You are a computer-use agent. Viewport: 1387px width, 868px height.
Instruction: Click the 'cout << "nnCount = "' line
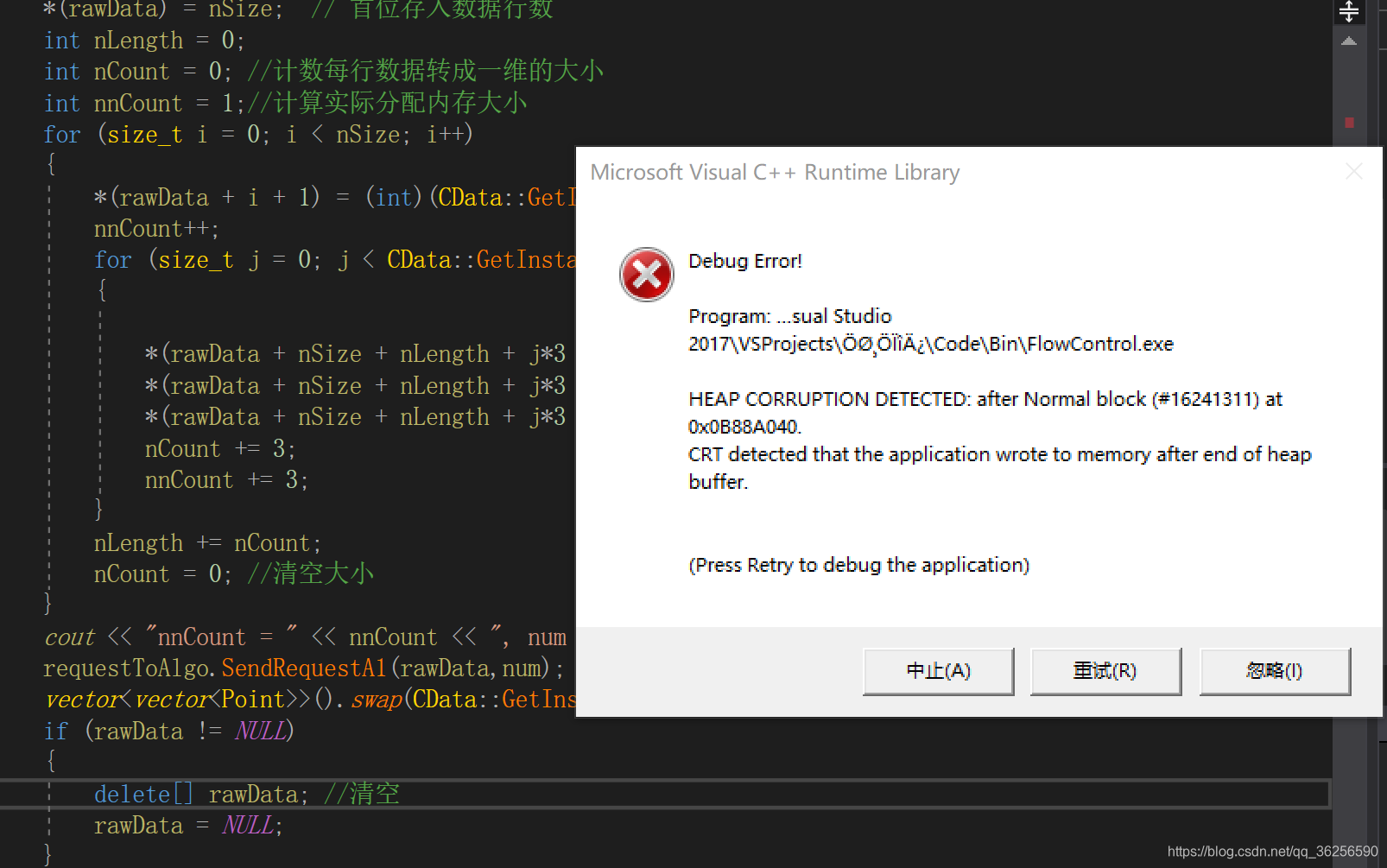coord(305,637)
